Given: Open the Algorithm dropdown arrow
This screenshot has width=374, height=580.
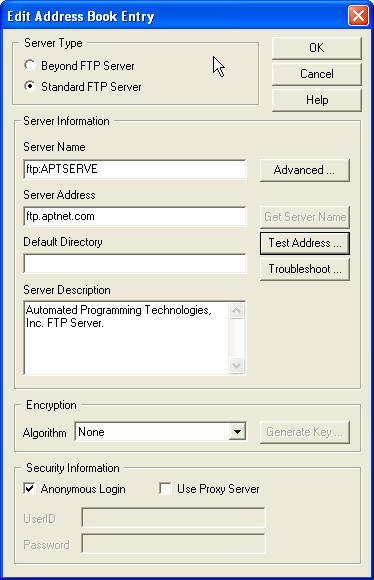Looking at the screenshot, I should (237, 432).
